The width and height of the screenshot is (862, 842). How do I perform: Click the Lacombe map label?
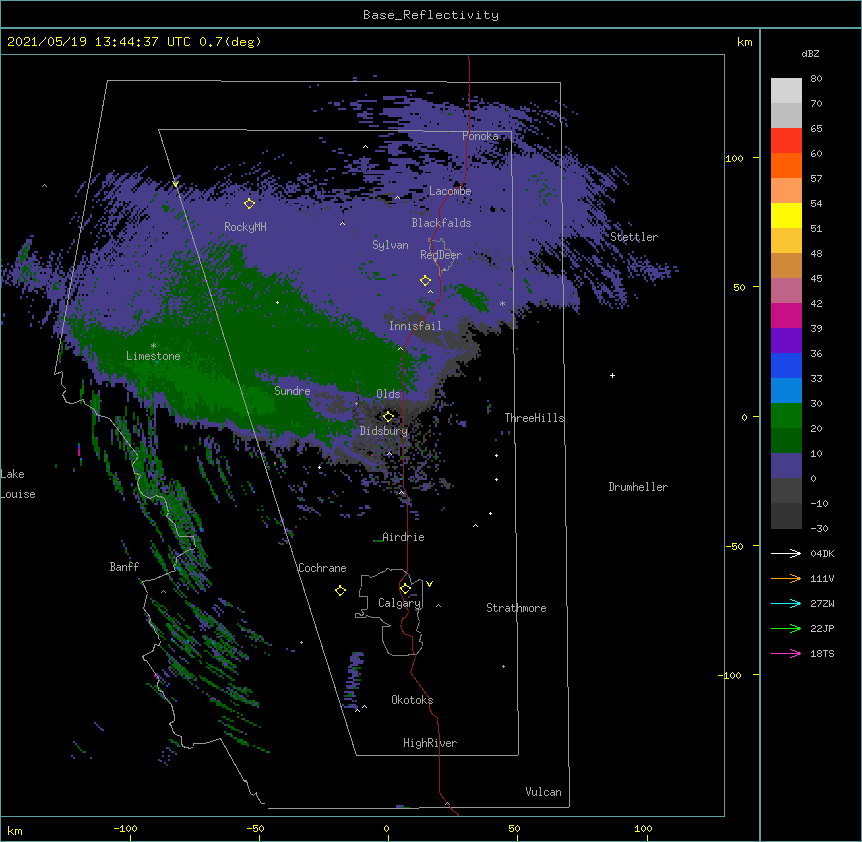[450, 191]
